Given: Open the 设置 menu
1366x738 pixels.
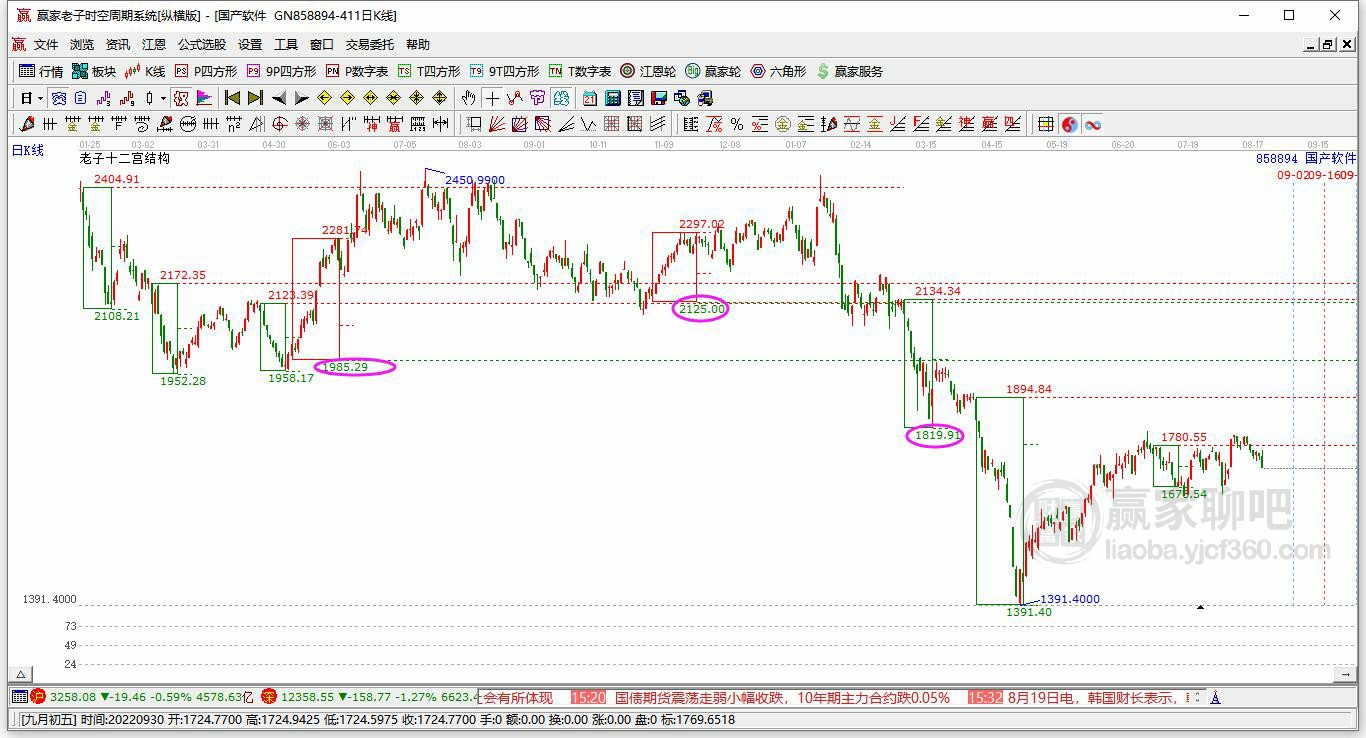Looking at the screenshot, I should click(x=250, y=45).
